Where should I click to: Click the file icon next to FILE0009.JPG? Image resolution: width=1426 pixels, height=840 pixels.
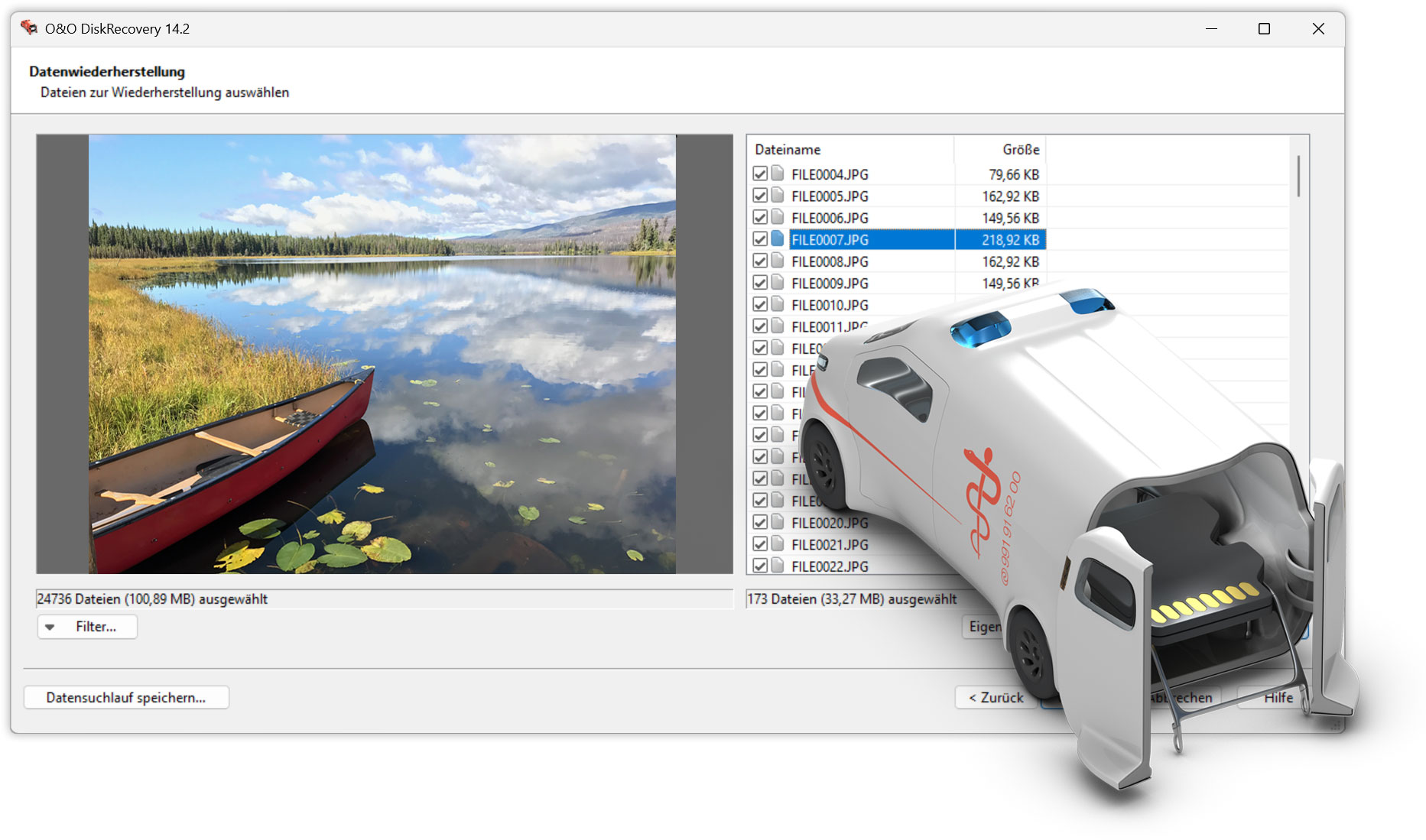(777, 283)
